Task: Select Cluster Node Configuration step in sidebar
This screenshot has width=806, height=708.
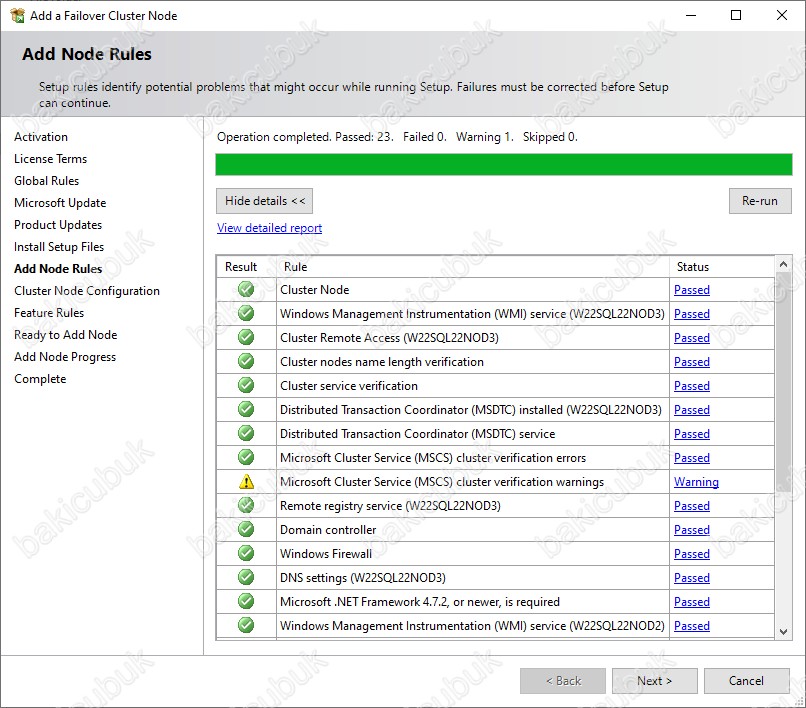Action: pos(87,291)
